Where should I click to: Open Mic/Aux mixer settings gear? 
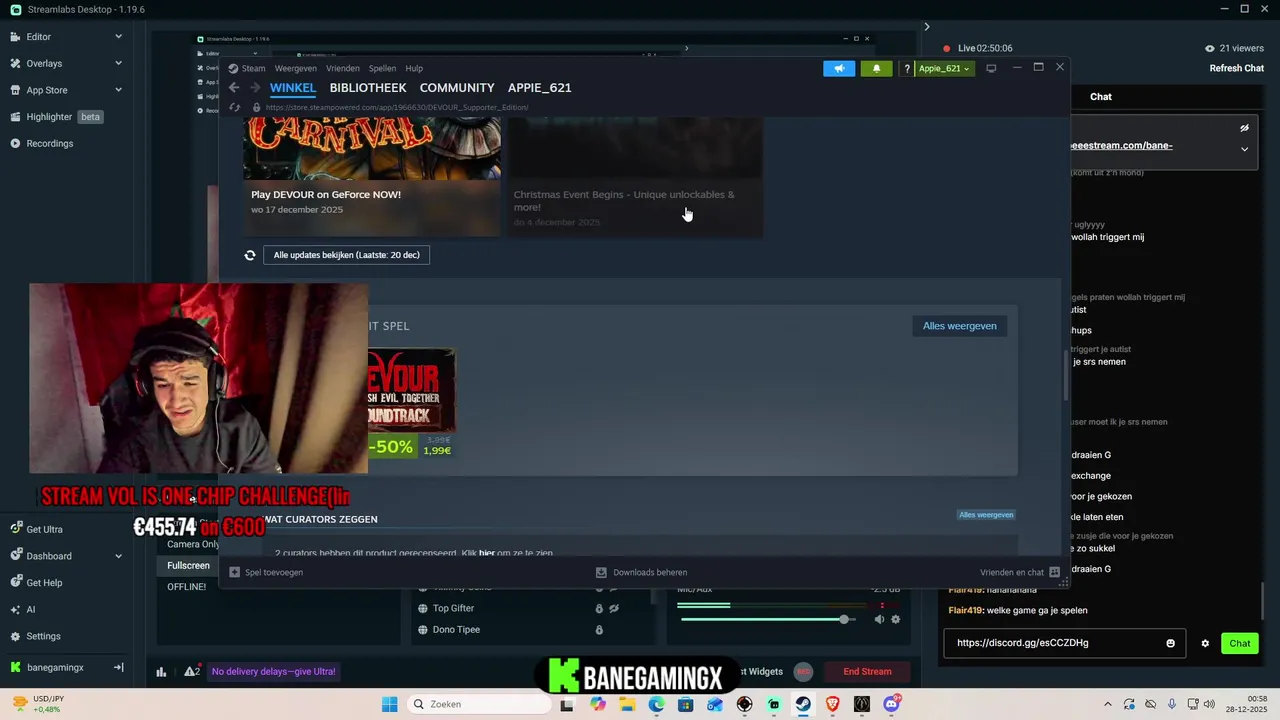point(896,620)
